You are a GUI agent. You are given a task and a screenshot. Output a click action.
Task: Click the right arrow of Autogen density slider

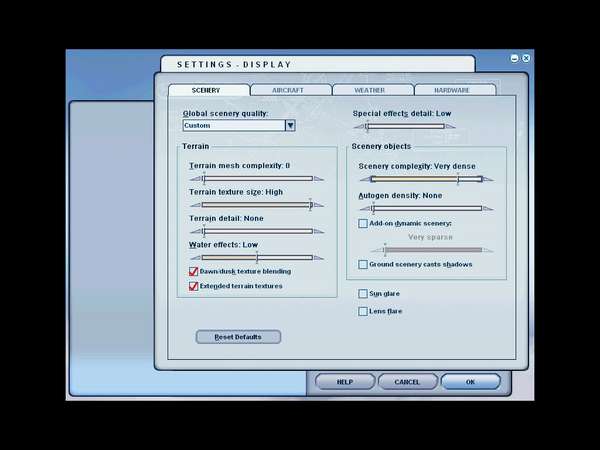pyautogui.click(x=488, y=209)
